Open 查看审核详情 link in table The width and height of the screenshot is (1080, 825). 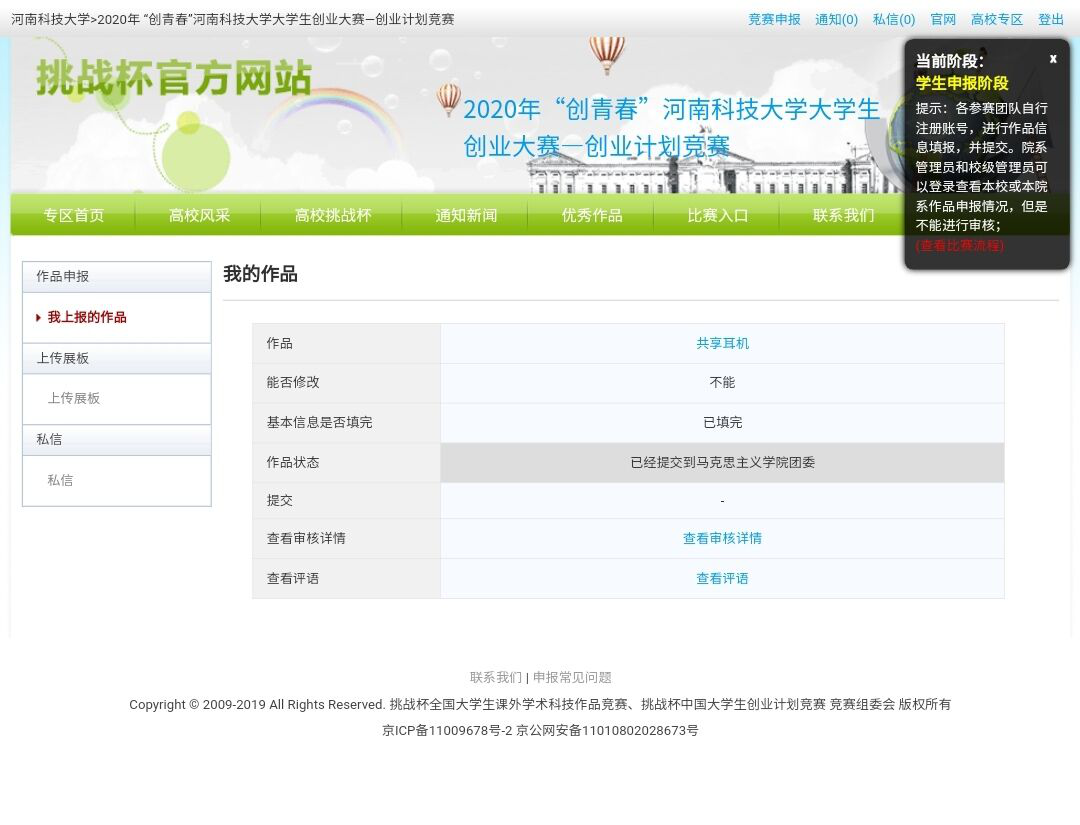click(x=722, y=539)
